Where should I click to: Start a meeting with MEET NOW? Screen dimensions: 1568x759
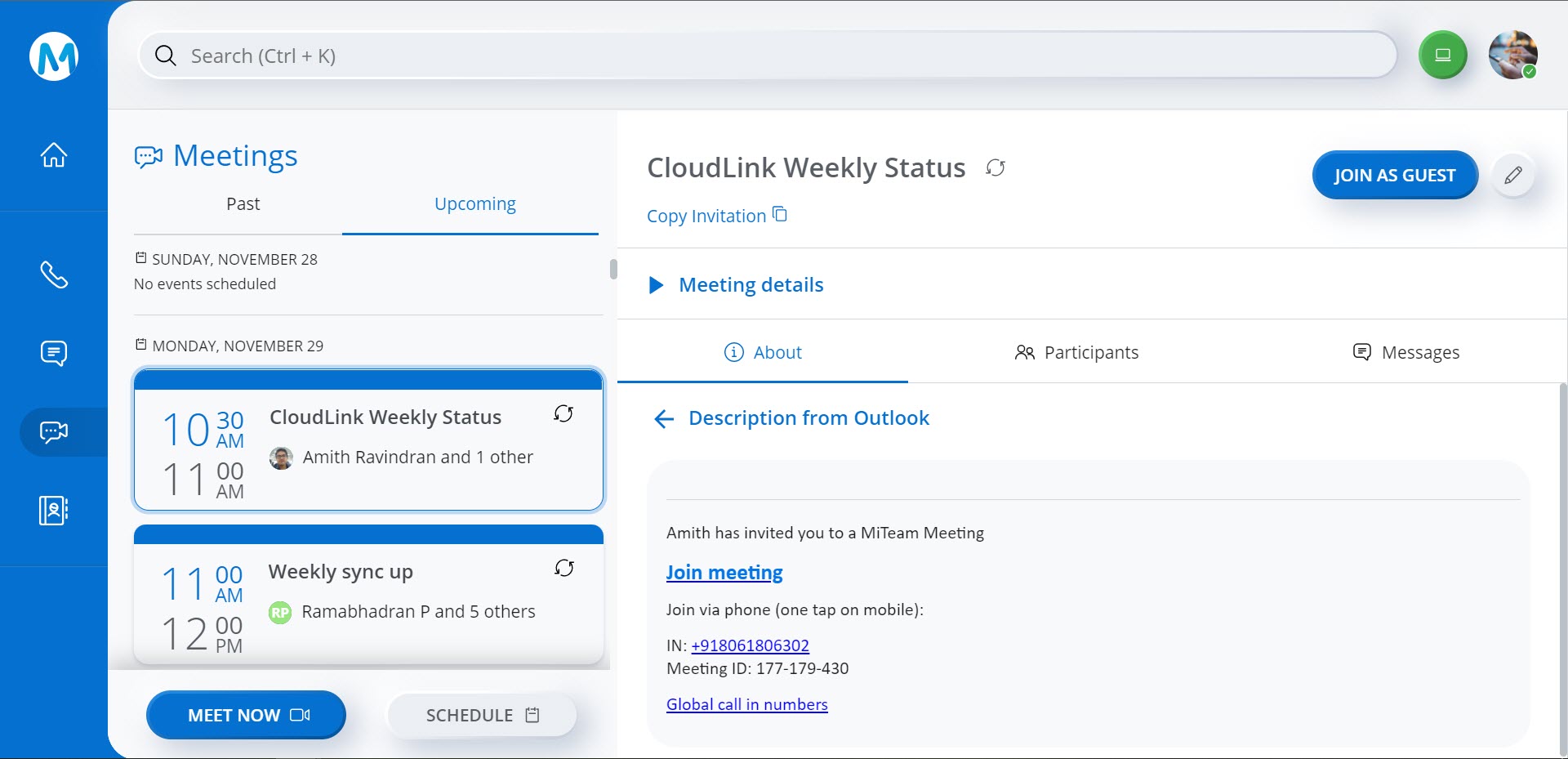[246, 715]
